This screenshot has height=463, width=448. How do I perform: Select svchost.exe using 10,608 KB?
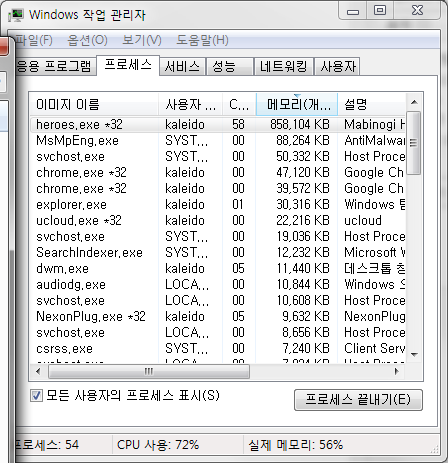[218, 301]
